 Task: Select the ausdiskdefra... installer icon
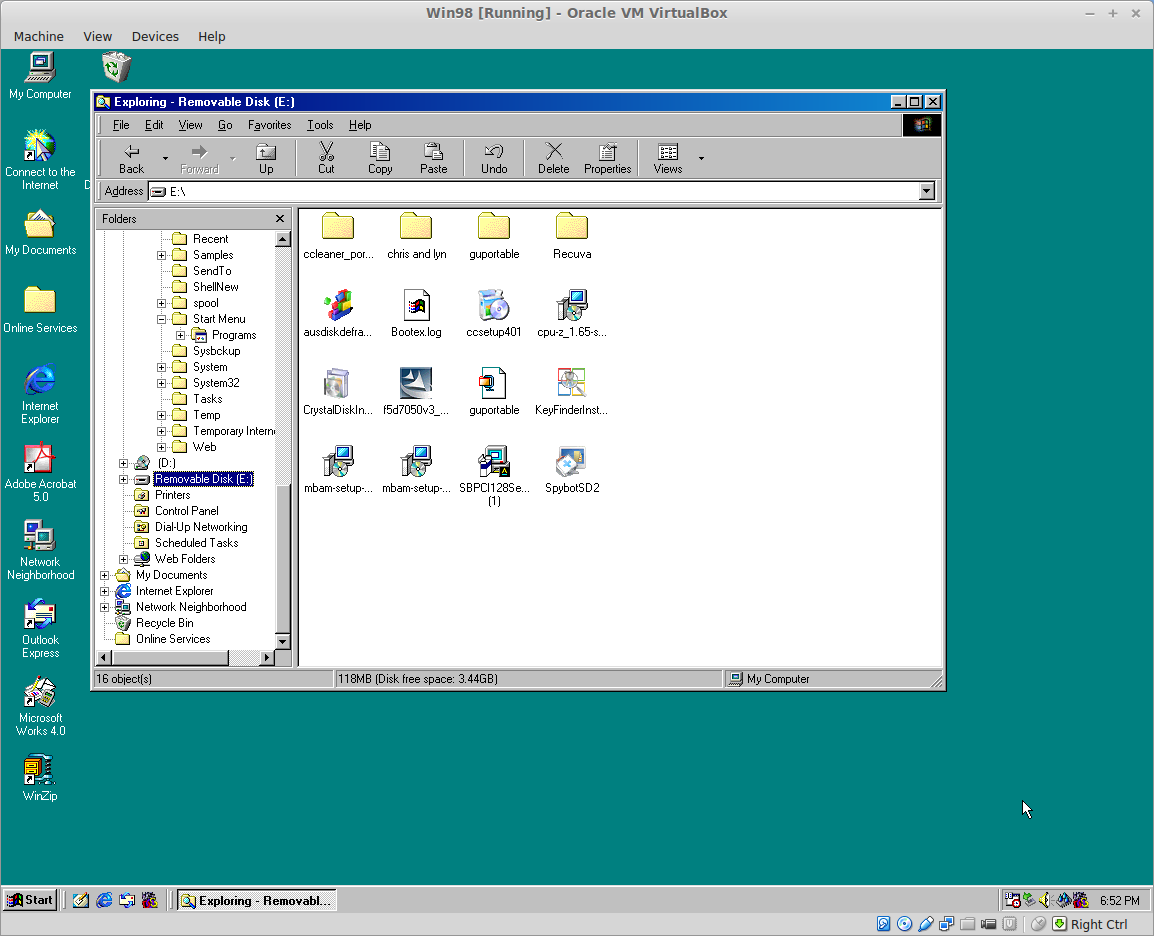coord(338,314)
